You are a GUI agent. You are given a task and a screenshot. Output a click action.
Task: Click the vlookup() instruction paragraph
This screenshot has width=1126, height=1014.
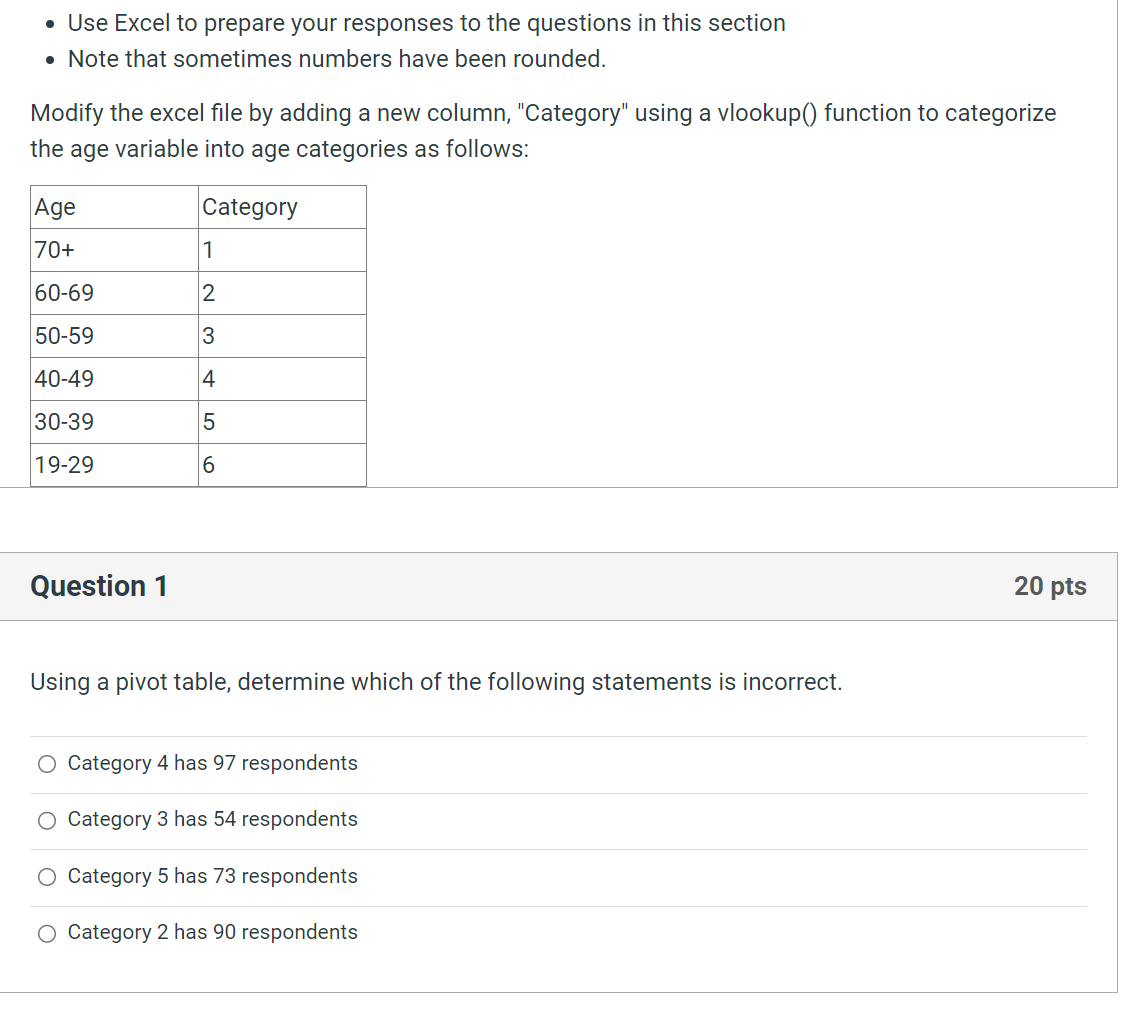coord(543,130)
